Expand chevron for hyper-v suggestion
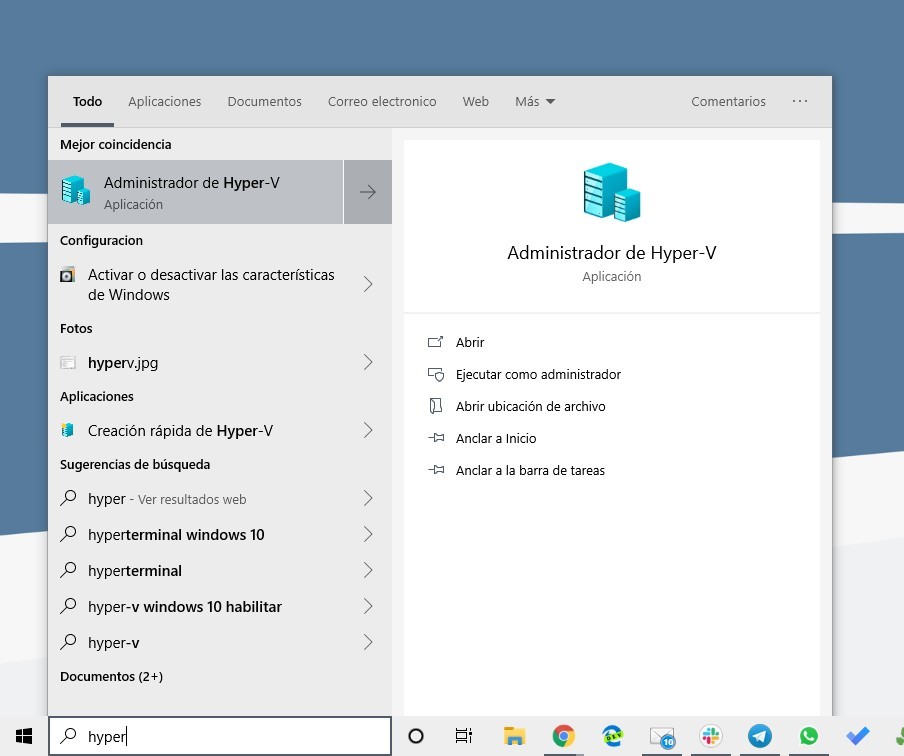Viewport: 904px width, 756px height. tap(368, 642)
